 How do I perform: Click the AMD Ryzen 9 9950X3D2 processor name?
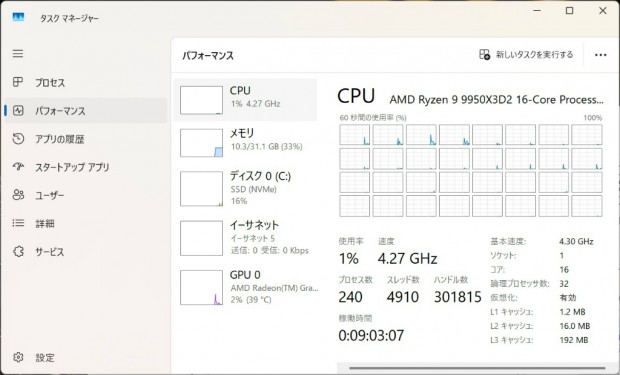pyautogui.click(x=496, y=99)
